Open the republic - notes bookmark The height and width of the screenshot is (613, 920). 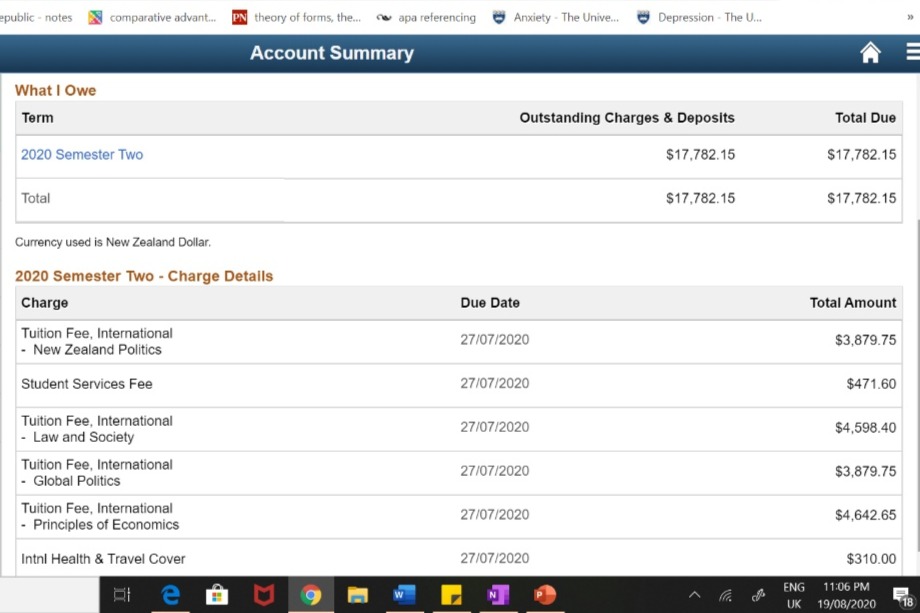[36, 18]
